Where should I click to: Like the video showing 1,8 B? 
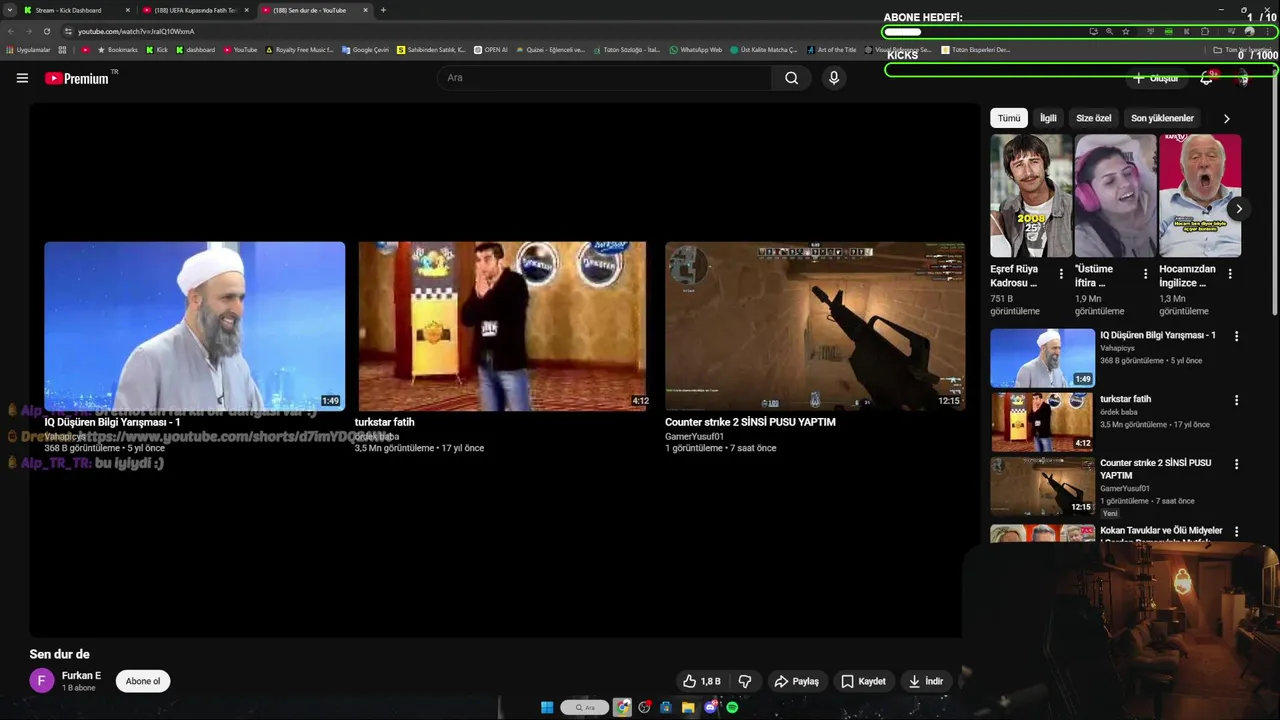point(701,681)
